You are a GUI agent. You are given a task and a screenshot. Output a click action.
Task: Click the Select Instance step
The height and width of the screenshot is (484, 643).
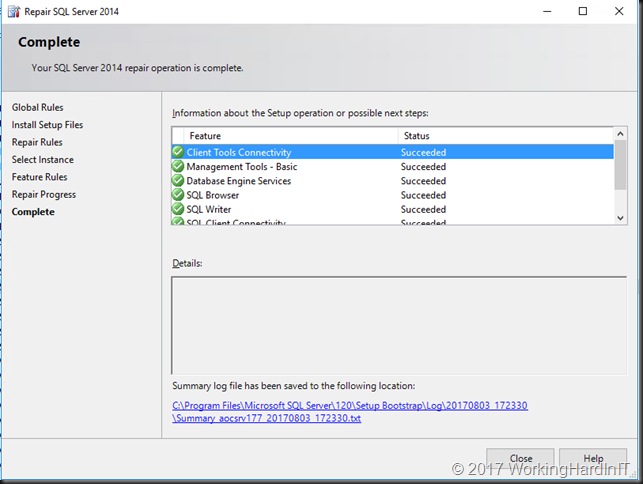(43, 160)
